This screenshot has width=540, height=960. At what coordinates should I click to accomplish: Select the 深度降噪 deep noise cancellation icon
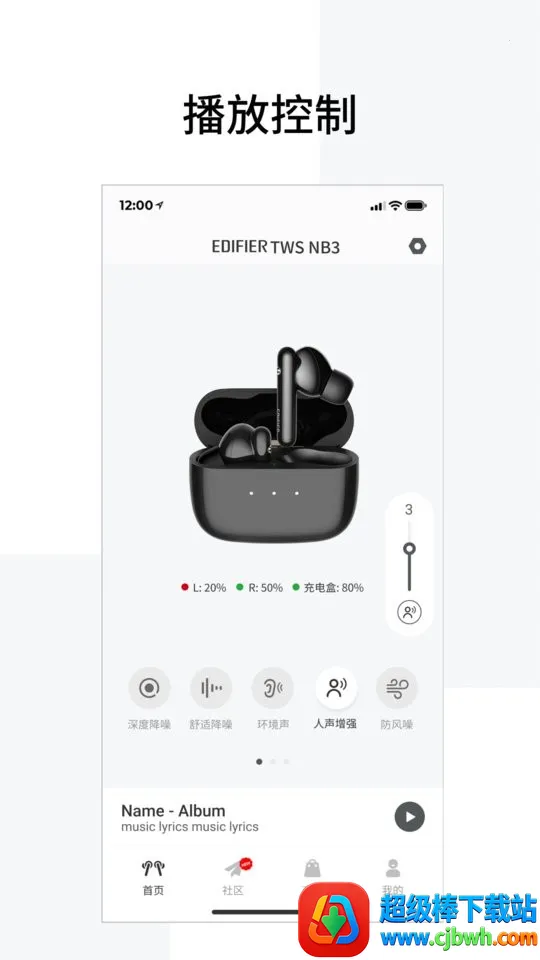(x=149, y=688)
